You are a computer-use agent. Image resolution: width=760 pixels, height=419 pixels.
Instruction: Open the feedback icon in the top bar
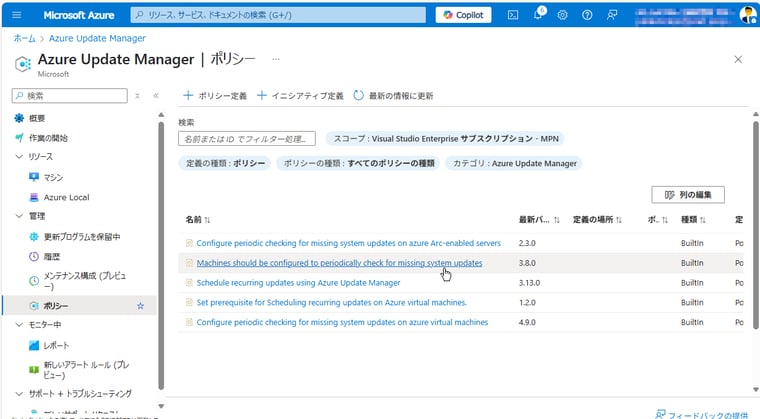612,15
